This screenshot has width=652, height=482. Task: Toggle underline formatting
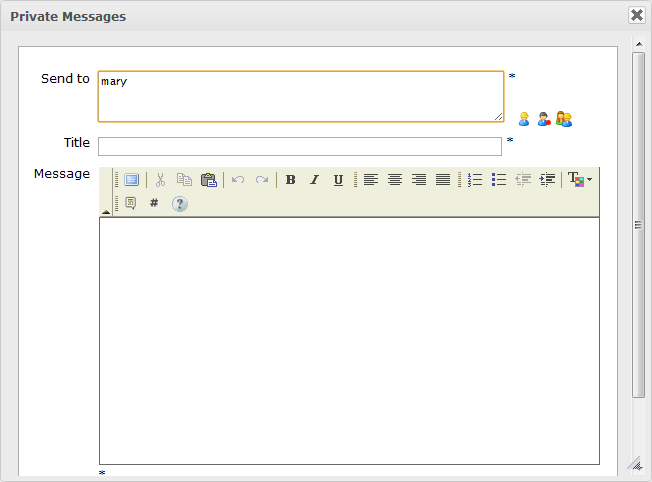(338, 180)
